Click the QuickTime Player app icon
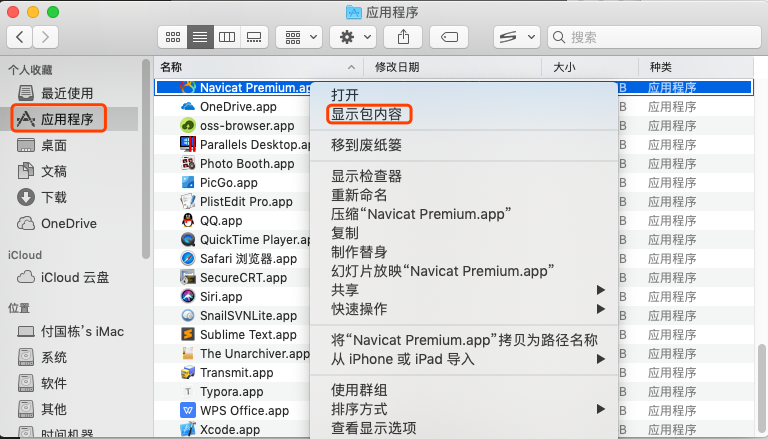 click(188, 239)
